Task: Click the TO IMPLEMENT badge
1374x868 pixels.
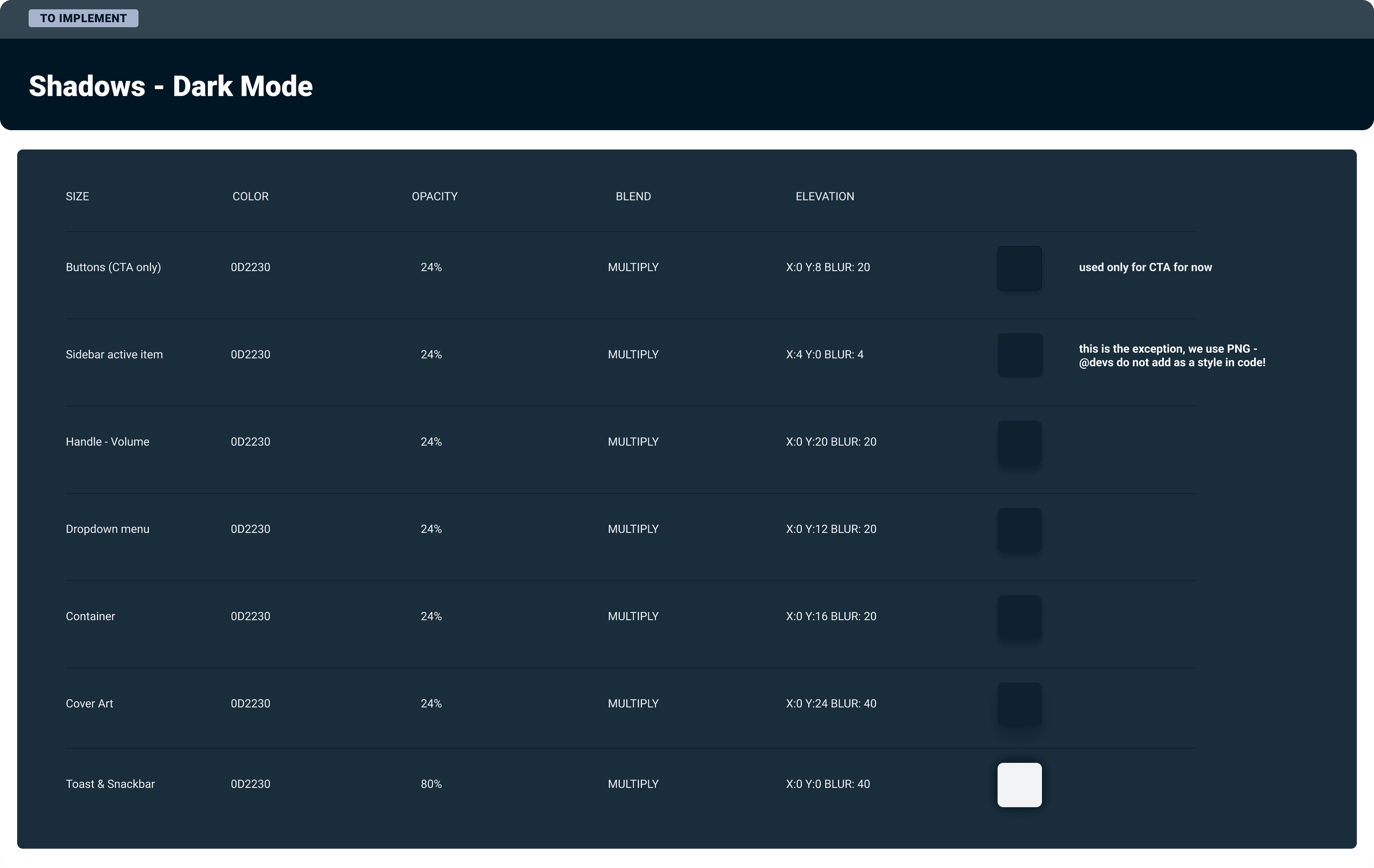Action: 83,18
